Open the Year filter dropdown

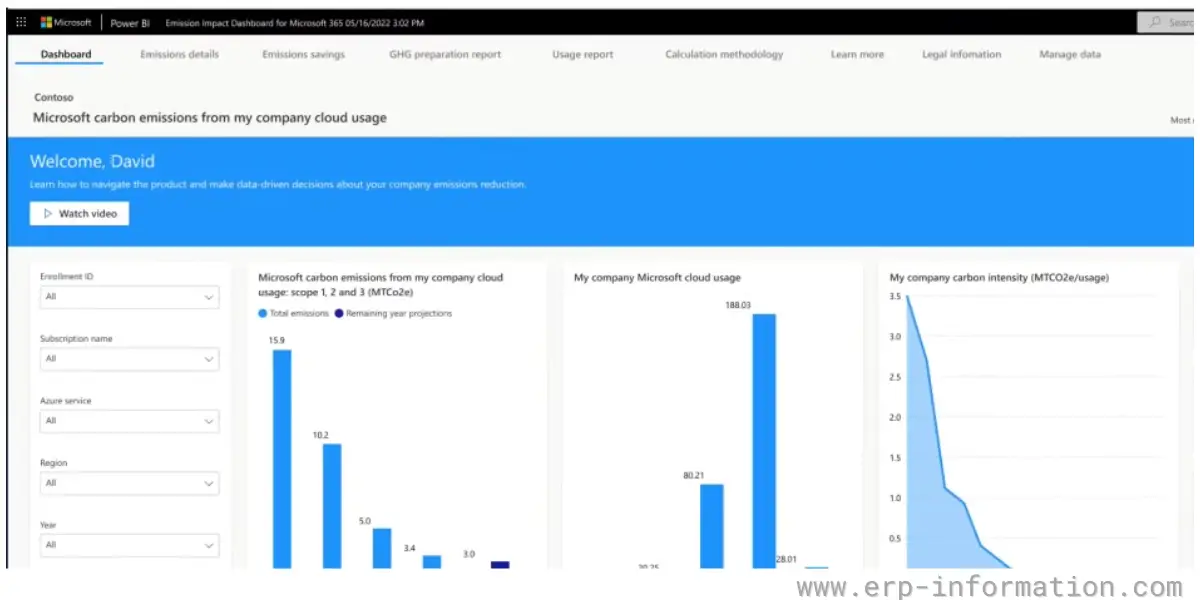click(x=129, y=545)
